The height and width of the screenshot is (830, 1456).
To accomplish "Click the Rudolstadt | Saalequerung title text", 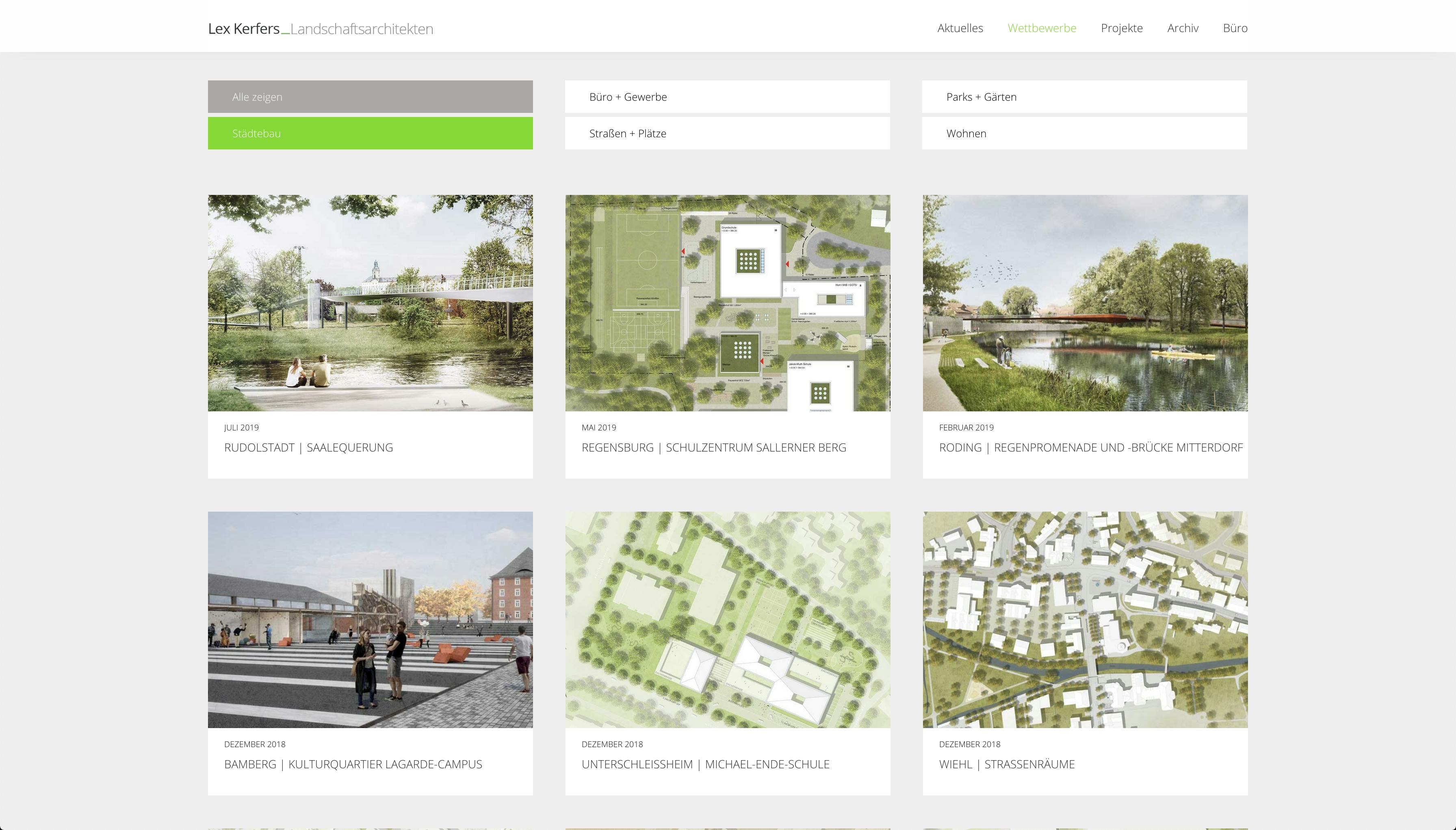I will (x=308, y=447).
